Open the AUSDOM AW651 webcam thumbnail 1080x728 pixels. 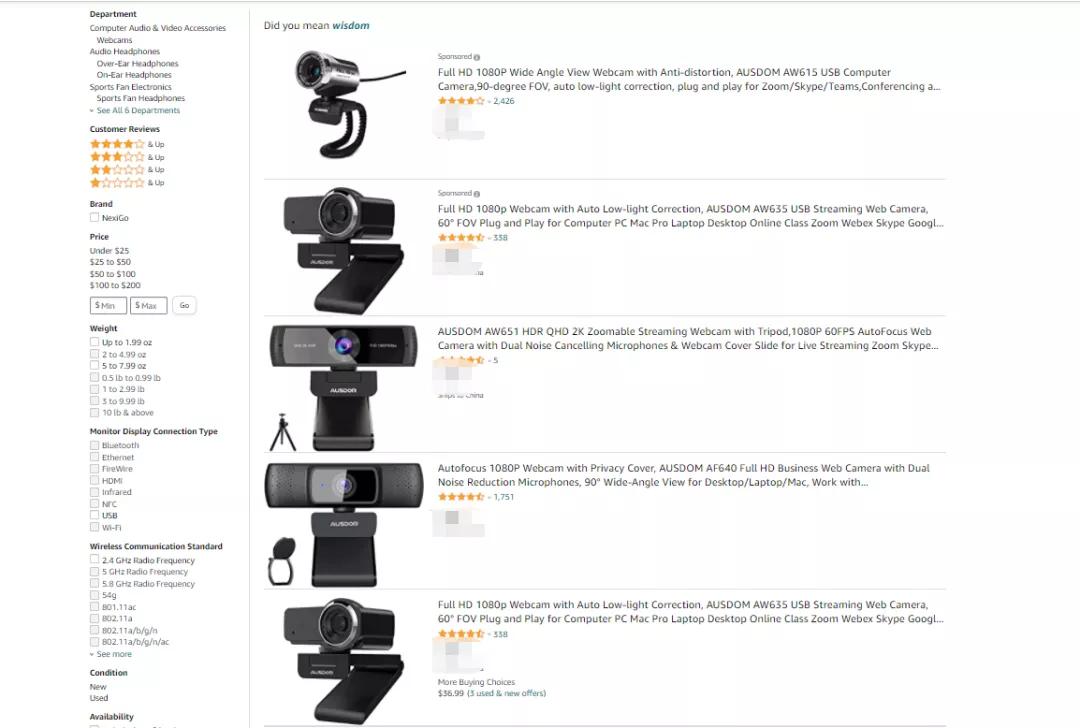pos(343,387)
